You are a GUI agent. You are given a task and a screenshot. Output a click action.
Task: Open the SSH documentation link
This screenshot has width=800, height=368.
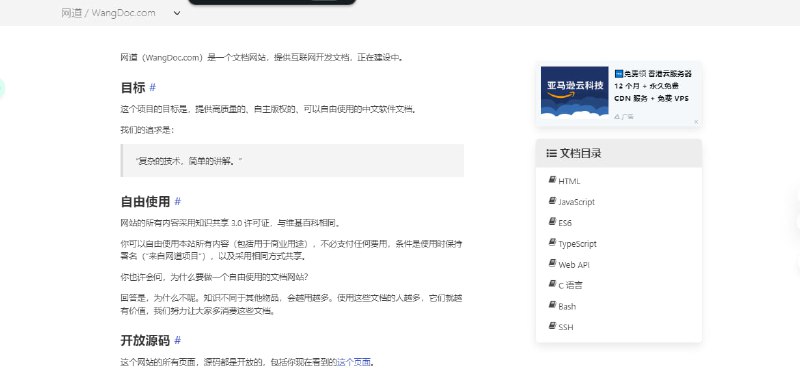point(565,327)
